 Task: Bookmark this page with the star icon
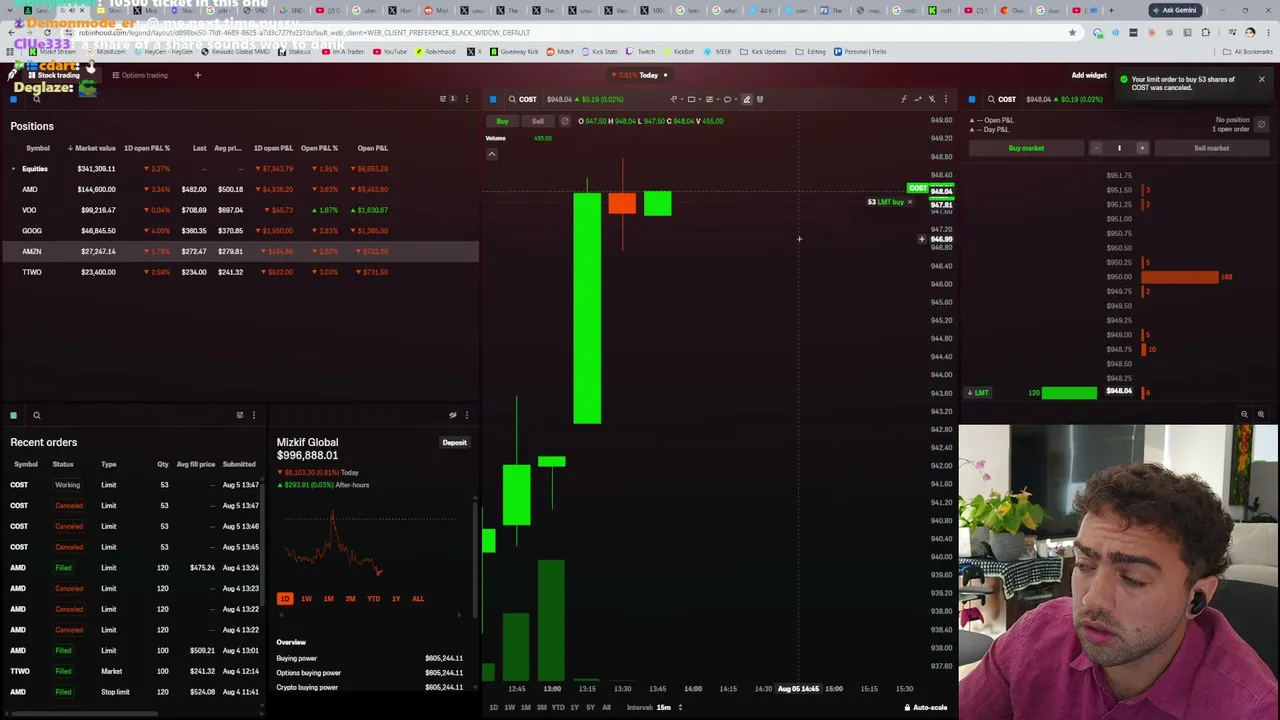click(x=1072, y=33)
